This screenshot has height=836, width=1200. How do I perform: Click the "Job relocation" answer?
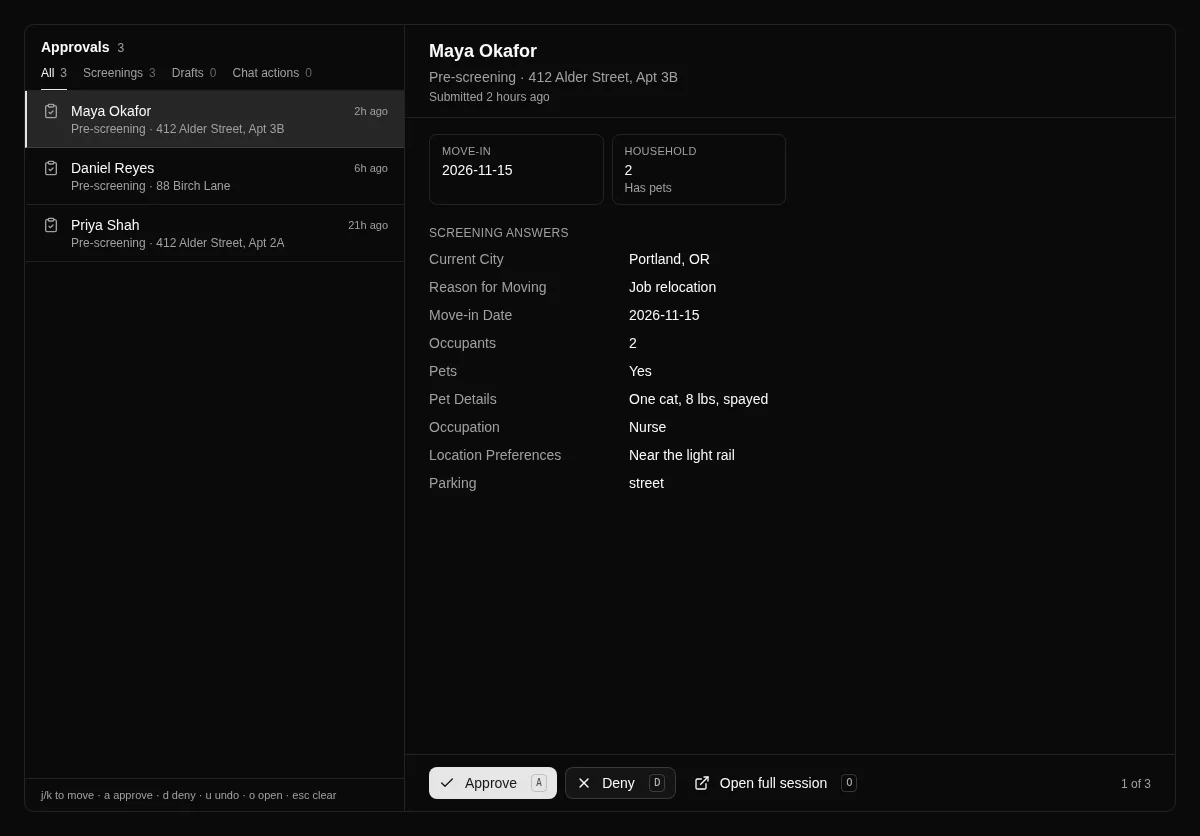[672, 287]
